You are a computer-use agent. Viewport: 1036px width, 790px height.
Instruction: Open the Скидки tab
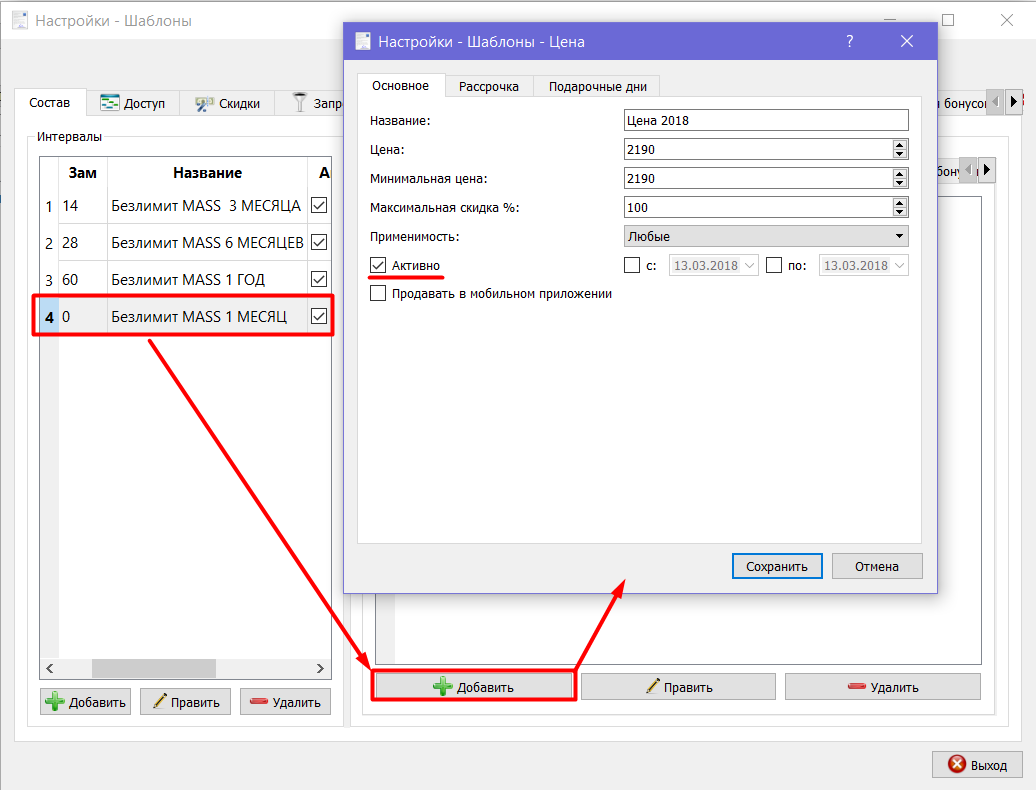click(x=227, y=103)
